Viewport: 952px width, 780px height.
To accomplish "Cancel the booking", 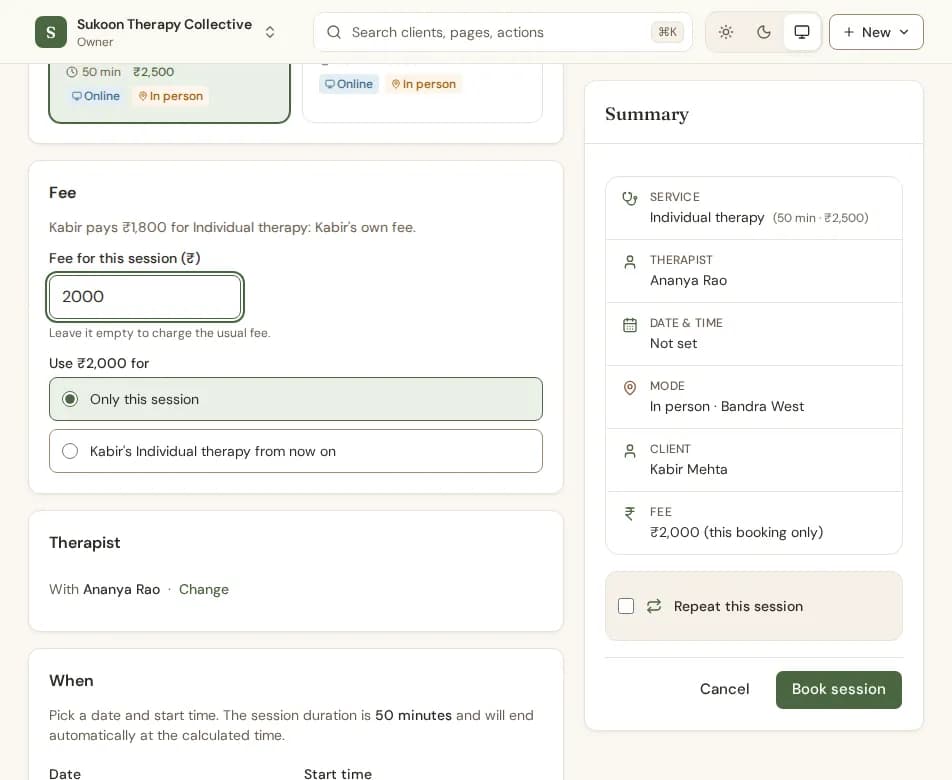I will [724, 689].
